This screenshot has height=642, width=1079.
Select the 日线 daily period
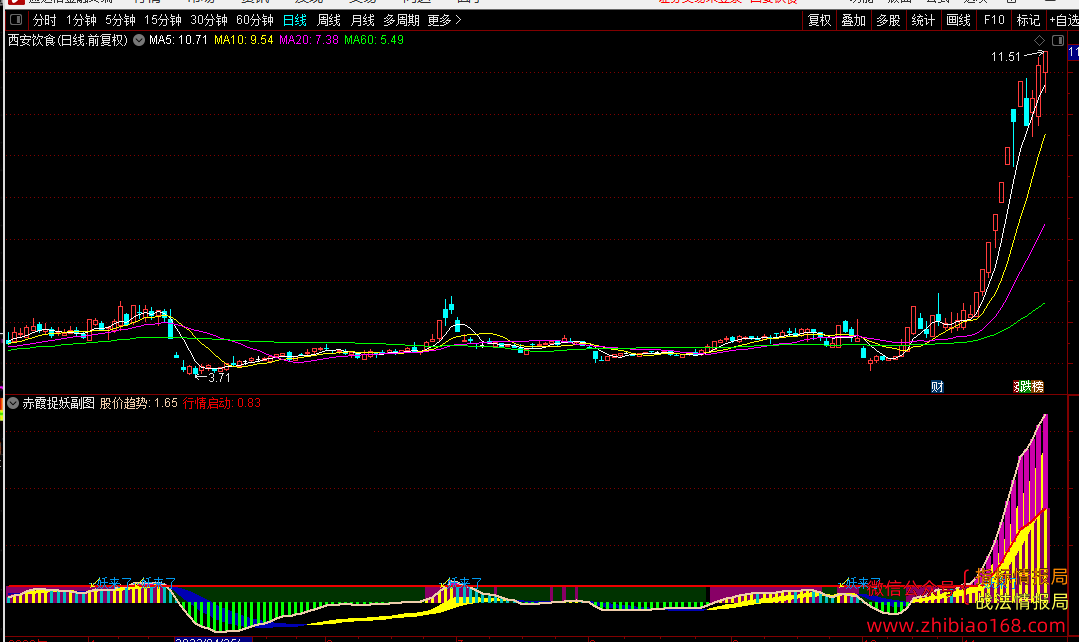click(295, 20)
